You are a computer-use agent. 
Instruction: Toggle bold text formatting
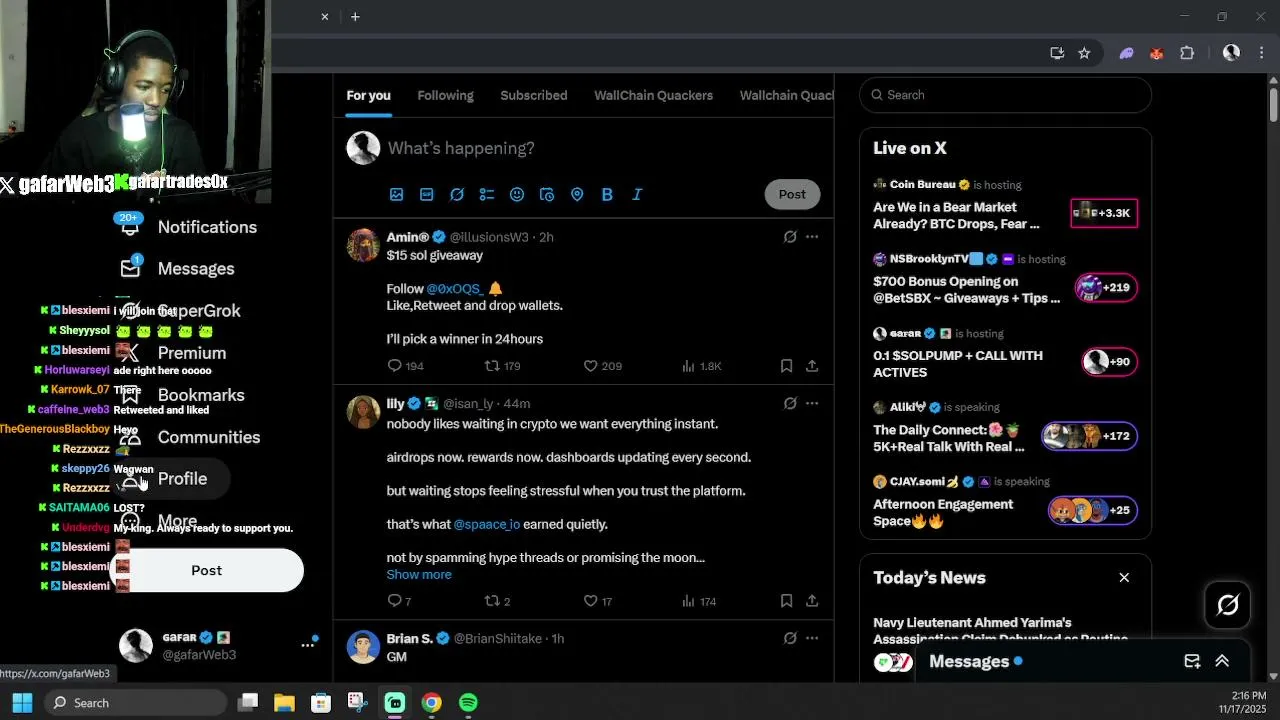(607, 194)
